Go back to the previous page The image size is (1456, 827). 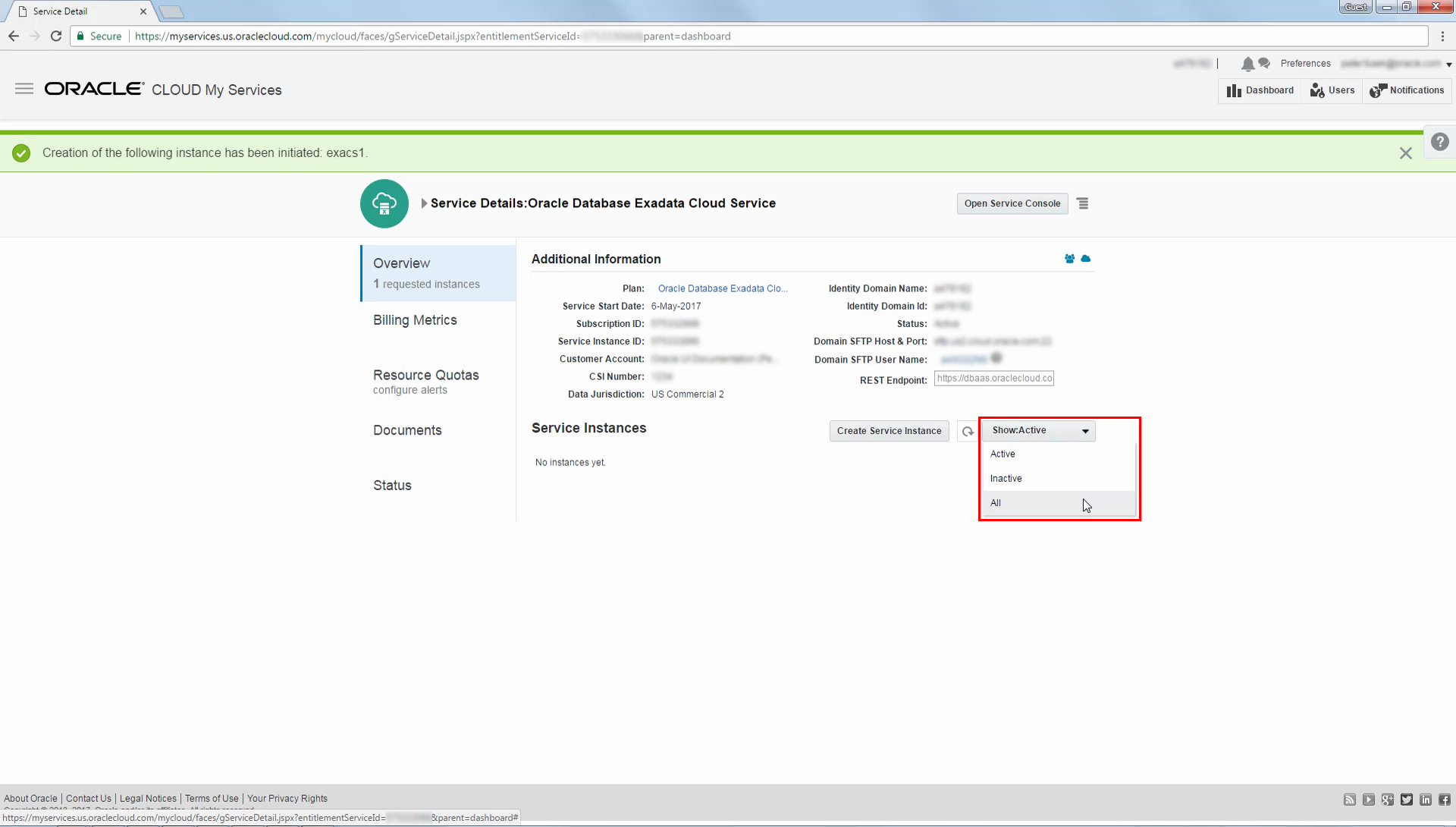14,36
